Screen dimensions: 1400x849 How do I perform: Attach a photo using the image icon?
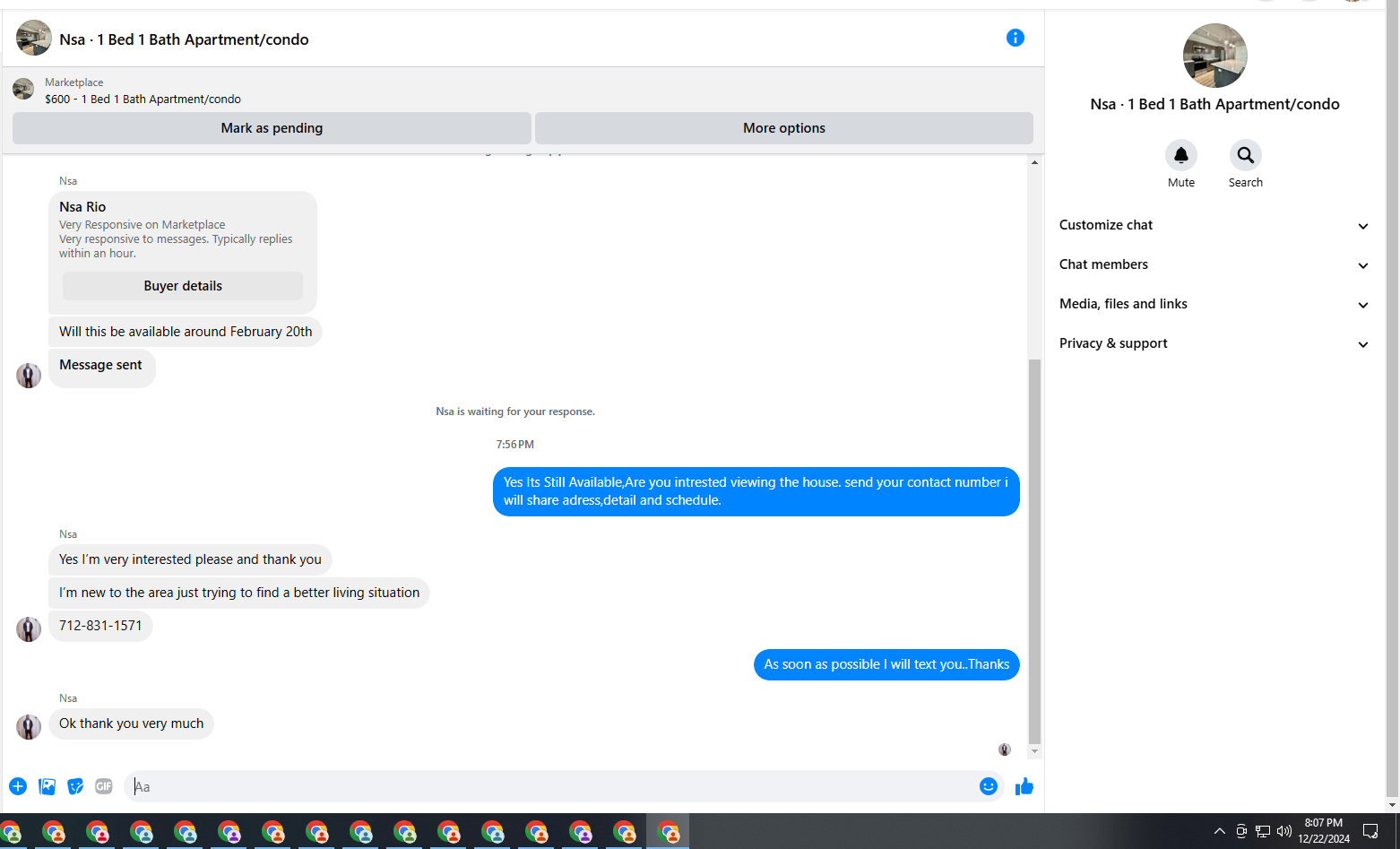(47, 786)
